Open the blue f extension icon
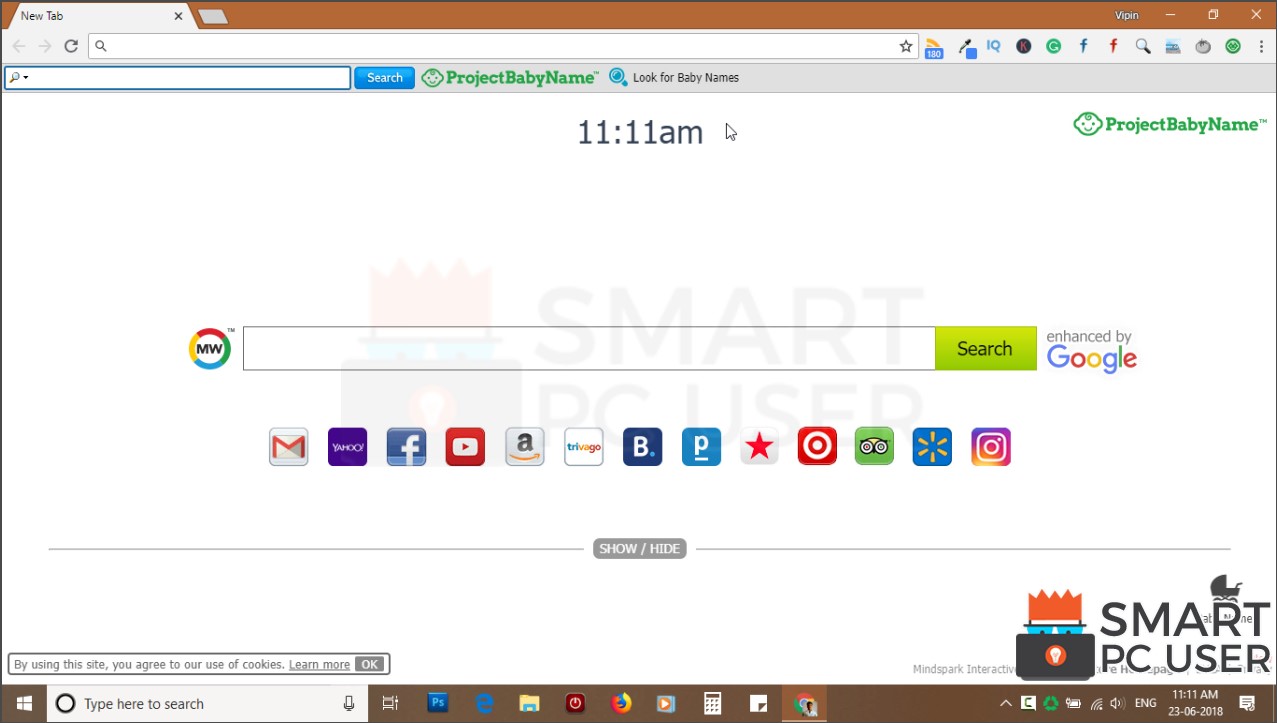The width and height of the screenshot is (1277, 723). 1083,46
